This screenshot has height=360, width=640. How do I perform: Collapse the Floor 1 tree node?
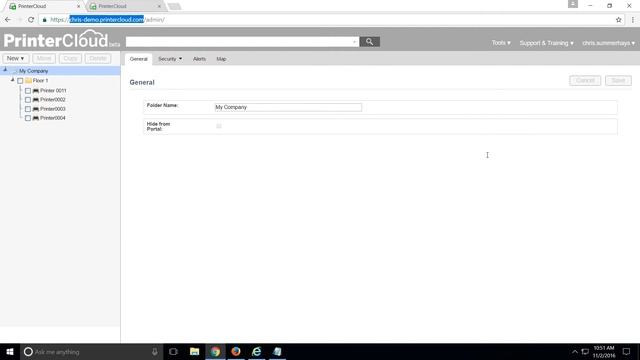(x=13, y=80)
